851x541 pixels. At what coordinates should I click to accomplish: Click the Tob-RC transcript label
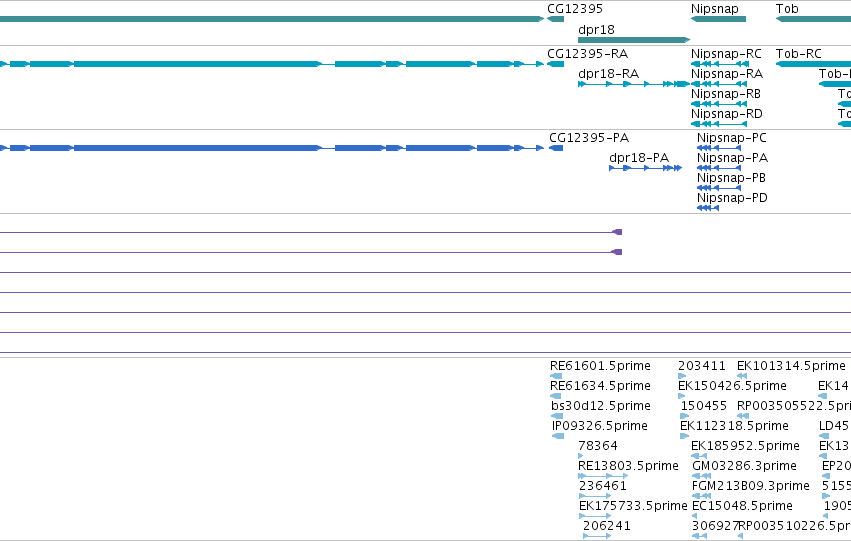(x=798, y=54)
